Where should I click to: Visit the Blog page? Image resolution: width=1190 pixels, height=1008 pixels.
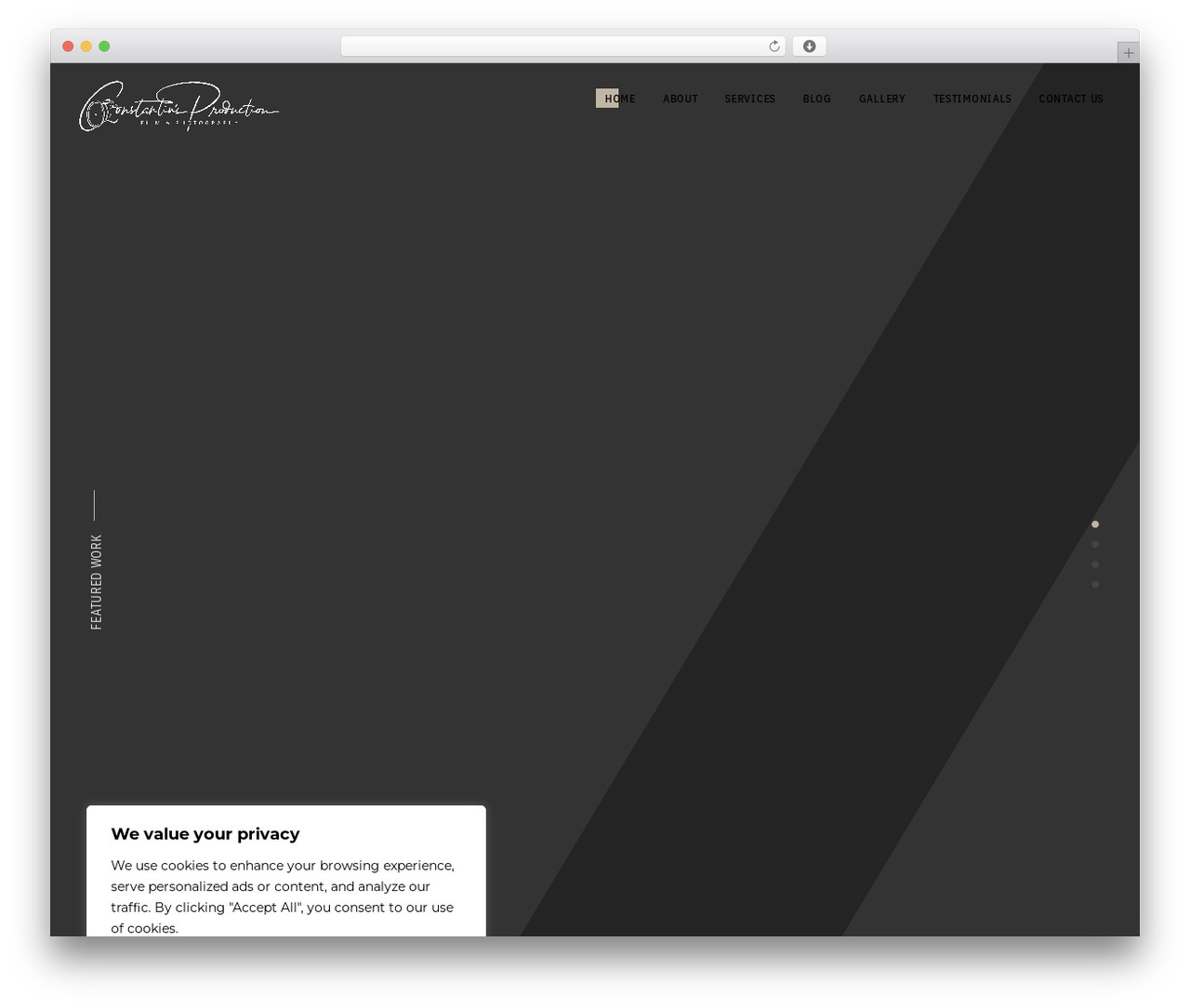tap(816, 99)
